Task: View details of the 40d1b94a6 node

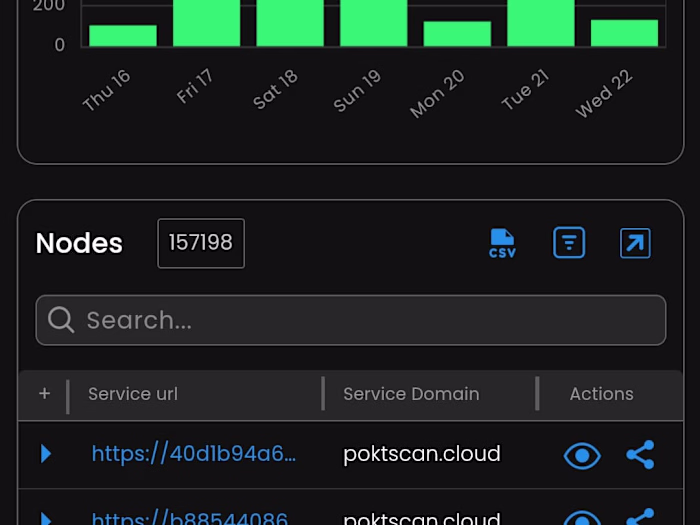Action: point(582,455)
